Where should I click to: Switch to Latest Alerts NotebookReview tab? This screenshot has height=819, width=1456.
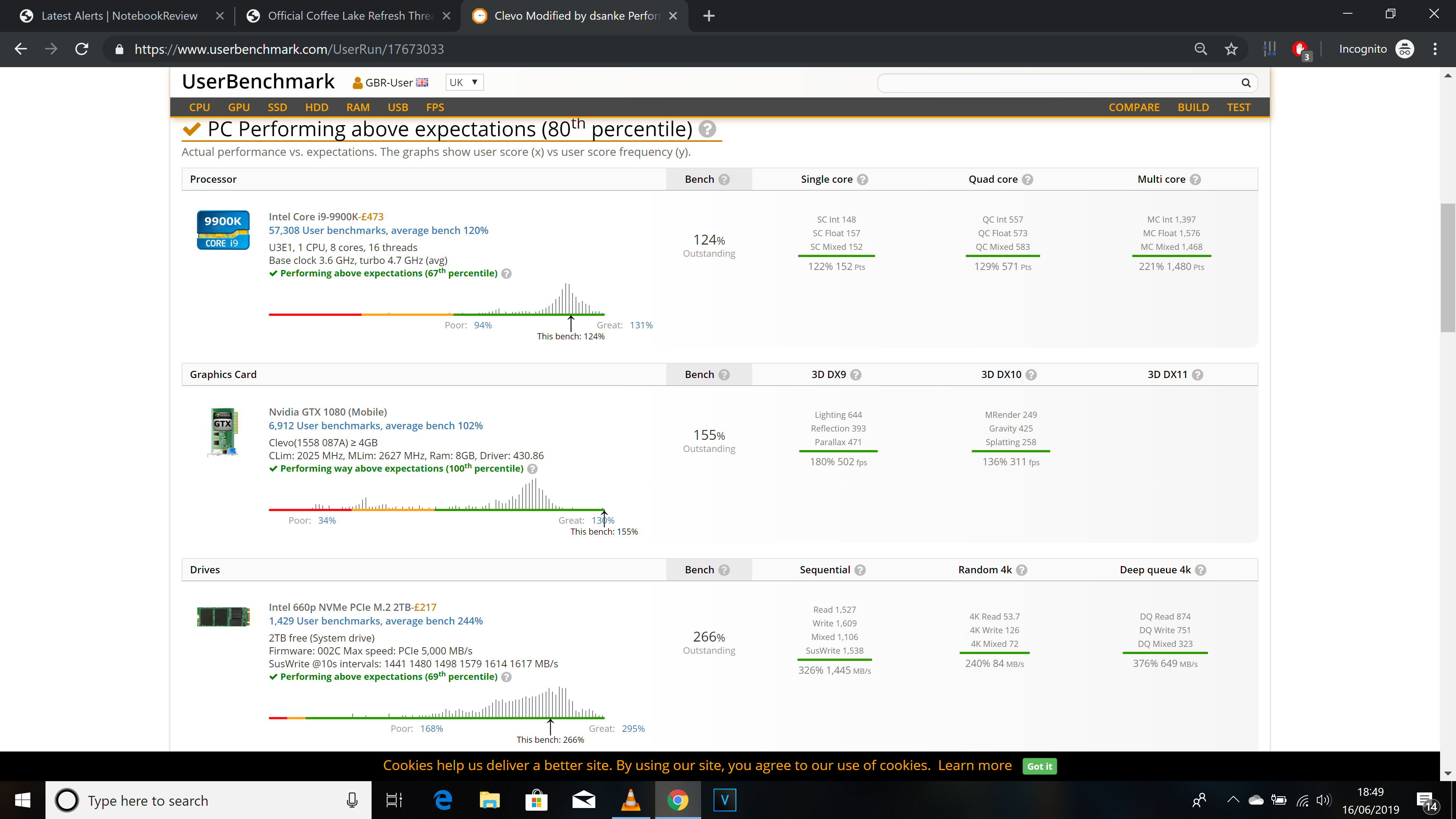tap(119, 16)
